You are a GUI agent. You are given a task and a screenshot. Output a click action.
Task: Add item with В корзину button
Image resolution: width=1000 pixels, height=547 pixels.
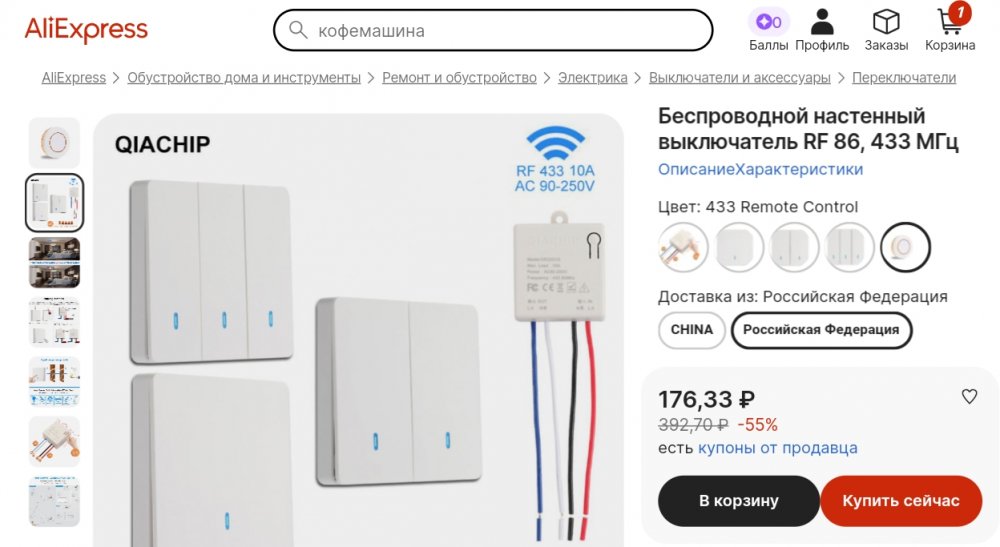(739, 501)
